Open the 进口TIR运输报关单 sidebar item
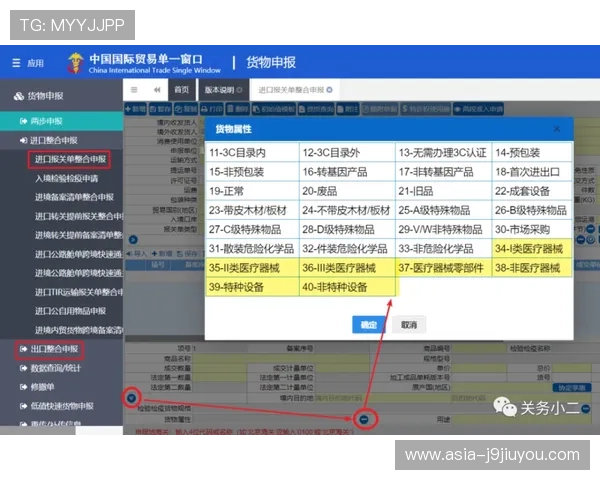 point(78,292)
